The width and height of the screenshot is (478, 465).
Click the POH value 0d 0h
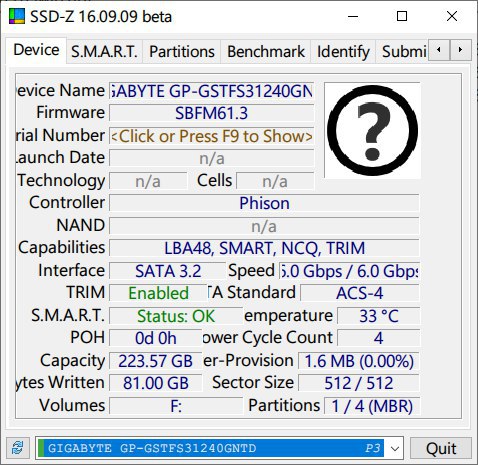[x=156, y=338]
